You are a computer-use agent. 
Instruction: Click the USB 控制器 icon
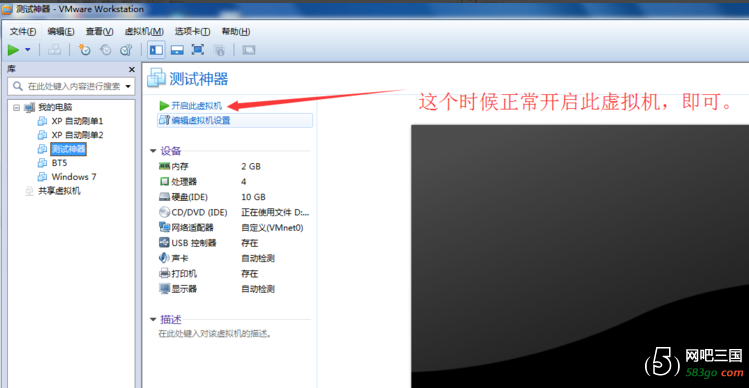click(164, 243)
